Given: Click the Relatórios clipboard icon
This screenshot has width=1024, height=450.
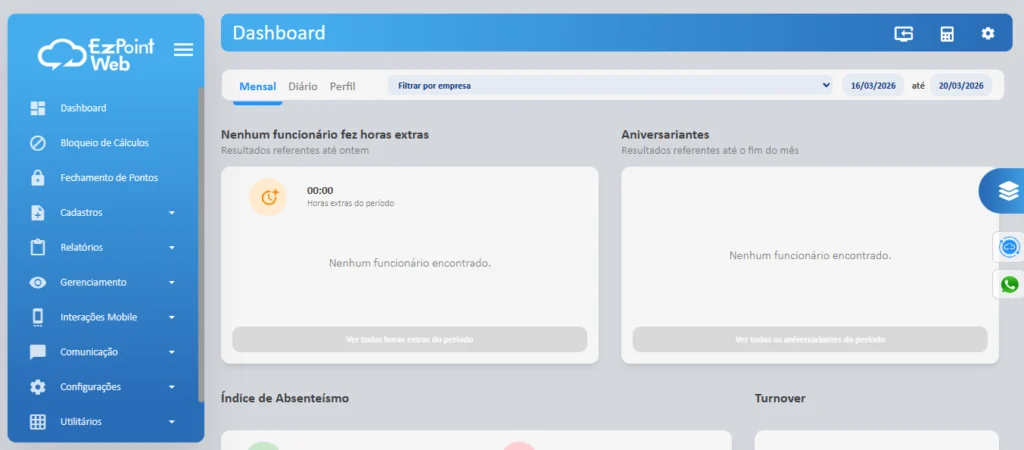Looking at the screenshot, I should coord(38,248).
